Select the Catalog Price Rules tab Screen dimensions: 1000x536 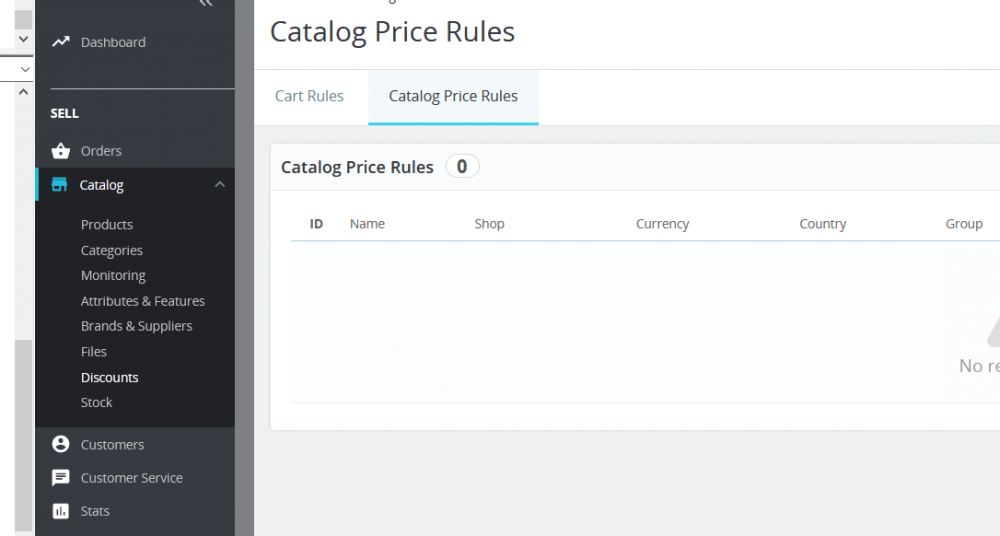[453, 97]
